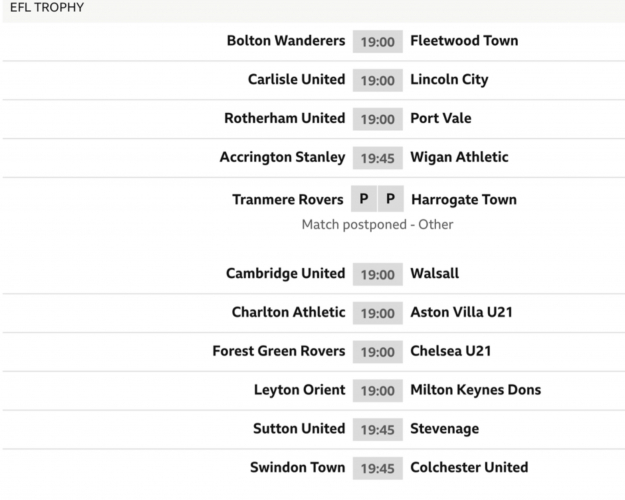625x500 pixels.
Task: Select Milton Keynes Dons team link
Action: pos(475,390)
